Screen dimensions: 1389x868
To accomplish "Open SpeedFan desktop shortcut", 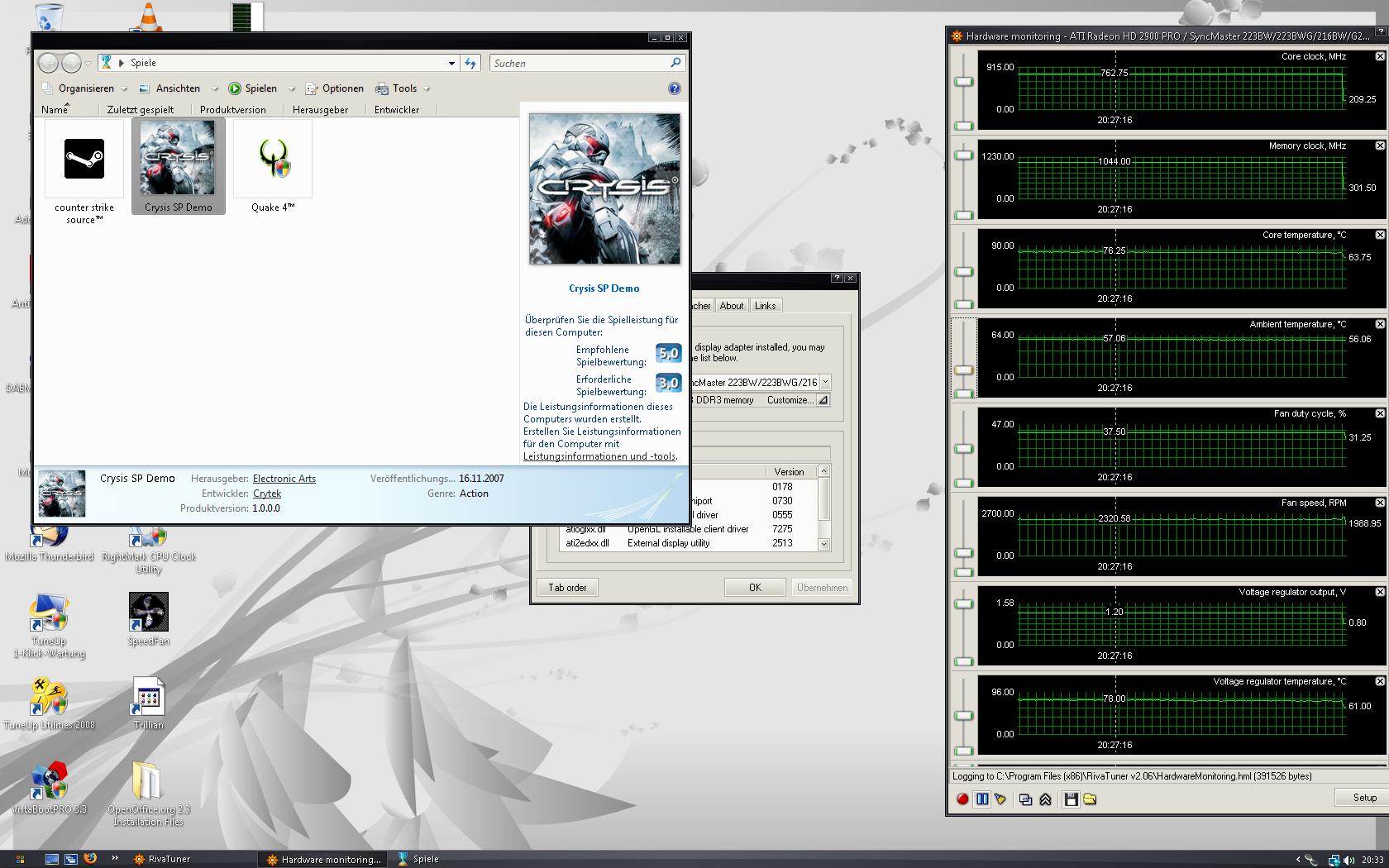I will pos(149,620).
